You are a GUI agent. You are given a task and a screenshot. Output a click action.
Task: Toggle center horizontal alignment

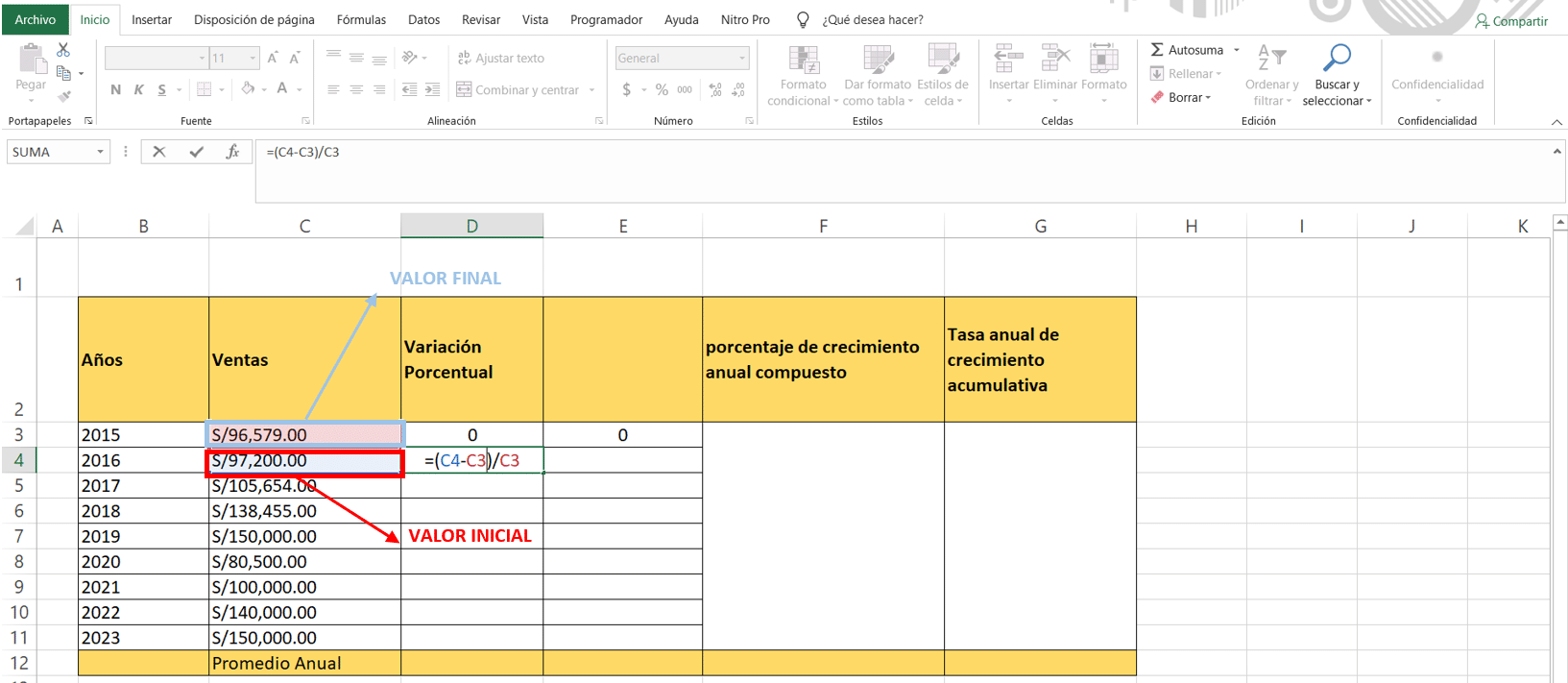point(356,89)
